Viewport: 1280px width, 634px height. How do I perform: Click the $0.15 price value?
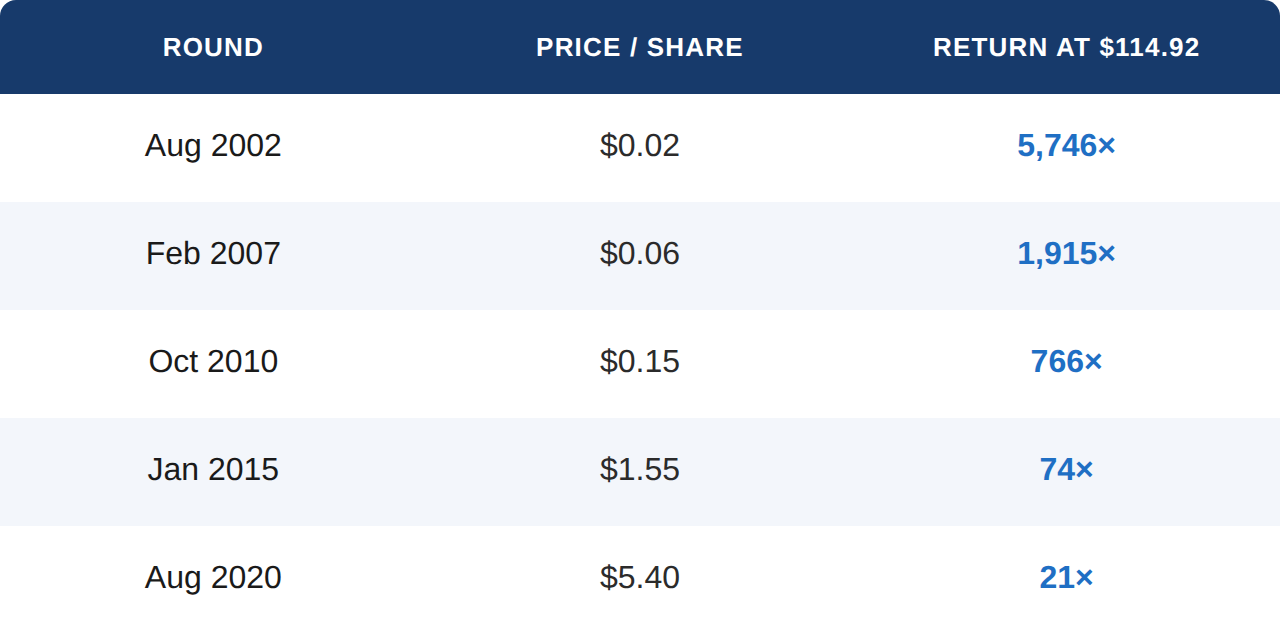pyautogui.click(x=640, y=362)
